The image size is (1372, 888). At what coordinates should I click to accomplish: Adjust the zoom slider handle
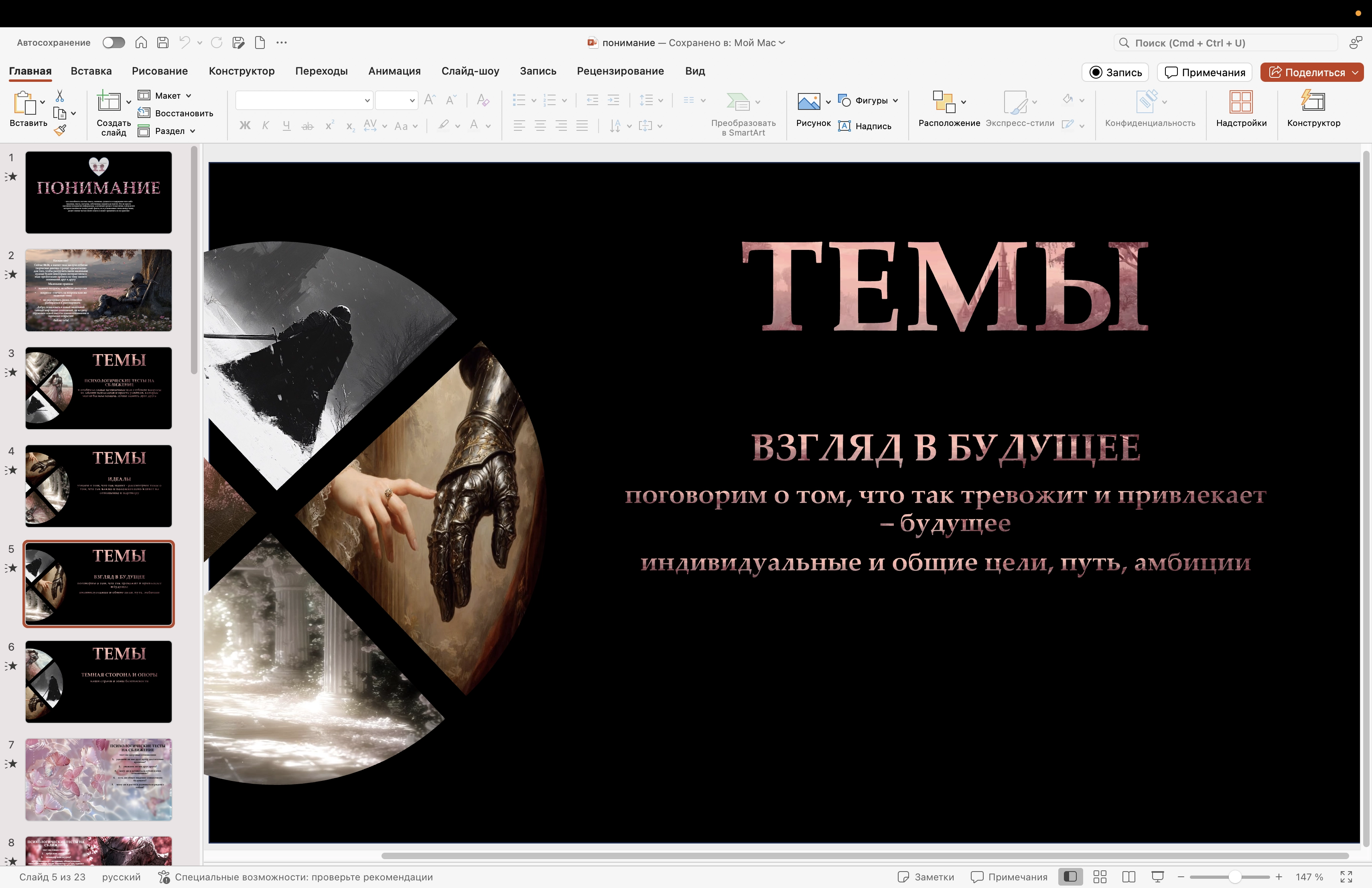1234,876
